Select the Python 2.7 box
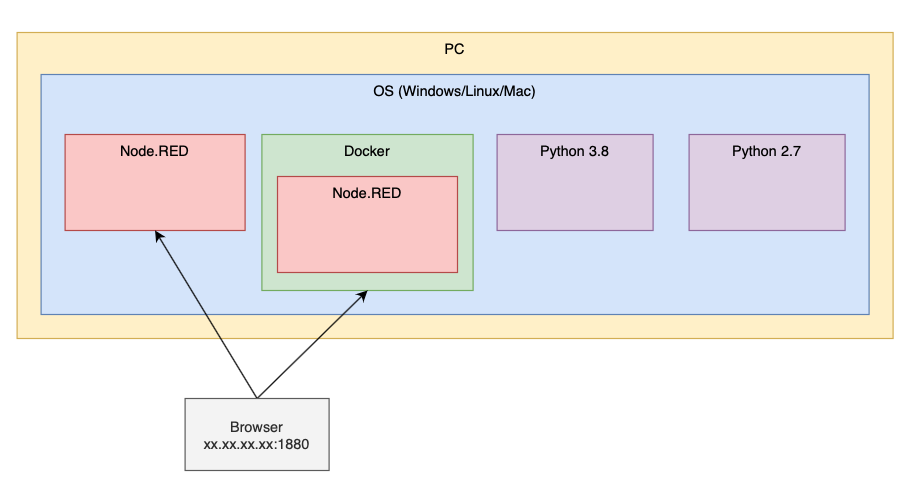The image size is (917, 491). tap(767, 182)
